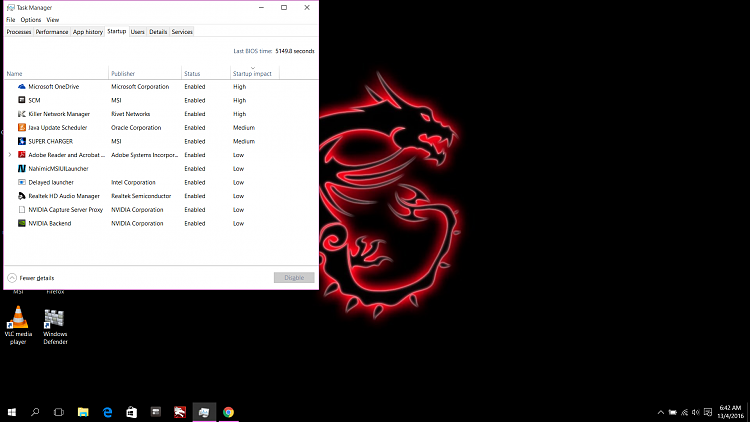This screenshot has height=422, width=750.
Task: Switch to the Services tab
Action: point(182,32)
